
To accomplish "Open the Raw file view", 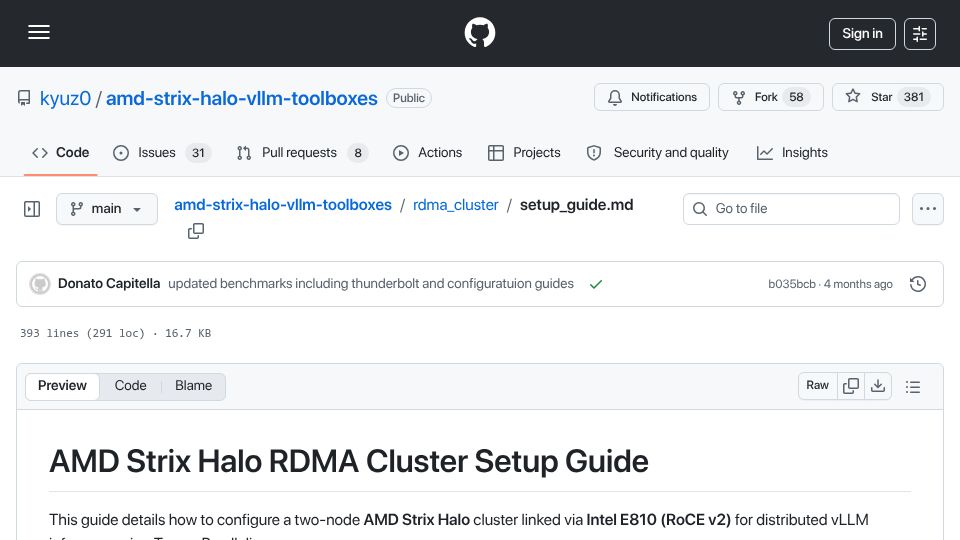I will (817, 386).
